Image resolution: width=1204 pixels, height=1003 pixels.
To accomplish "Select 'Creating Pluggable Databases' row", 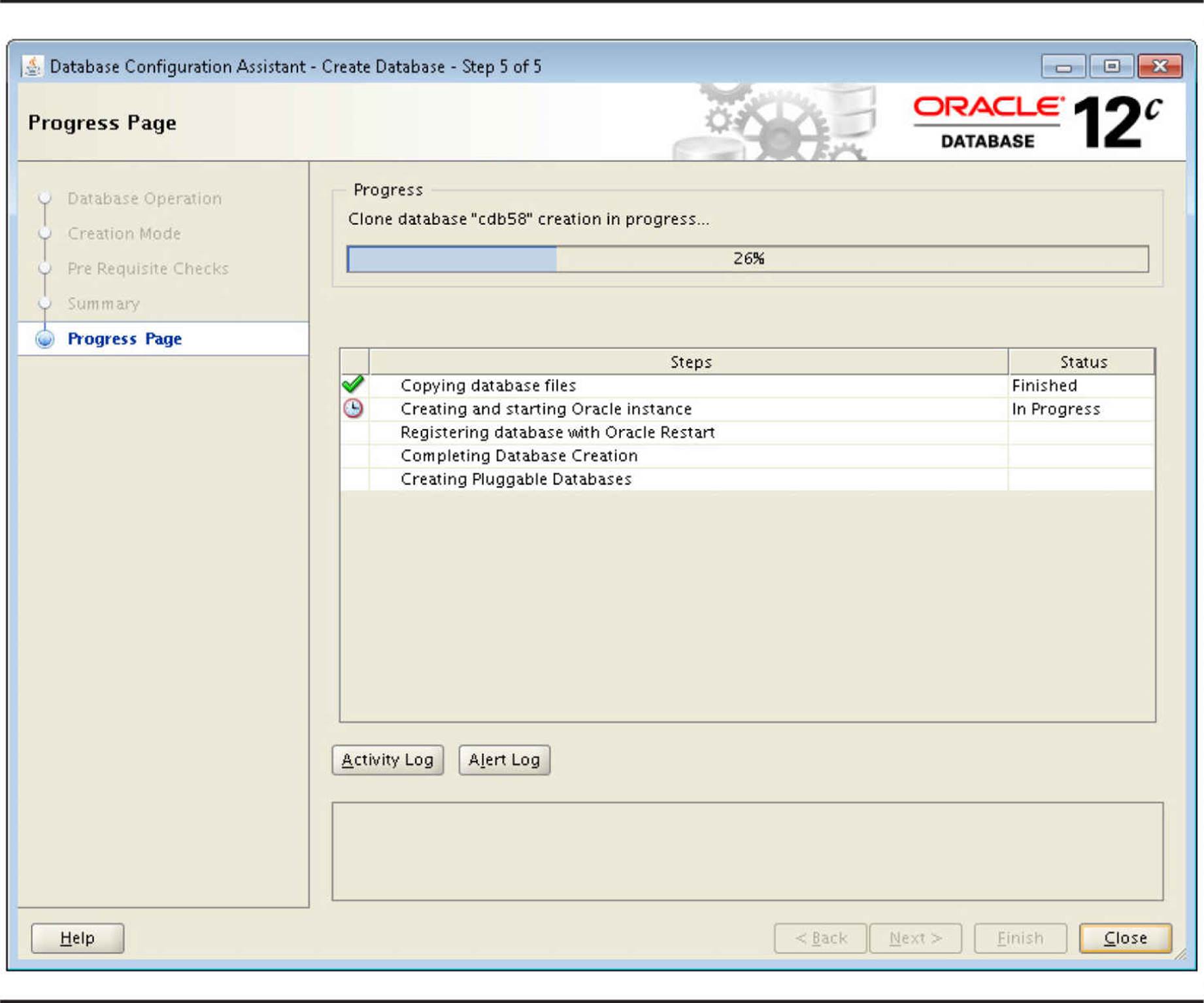I will 748,480.
